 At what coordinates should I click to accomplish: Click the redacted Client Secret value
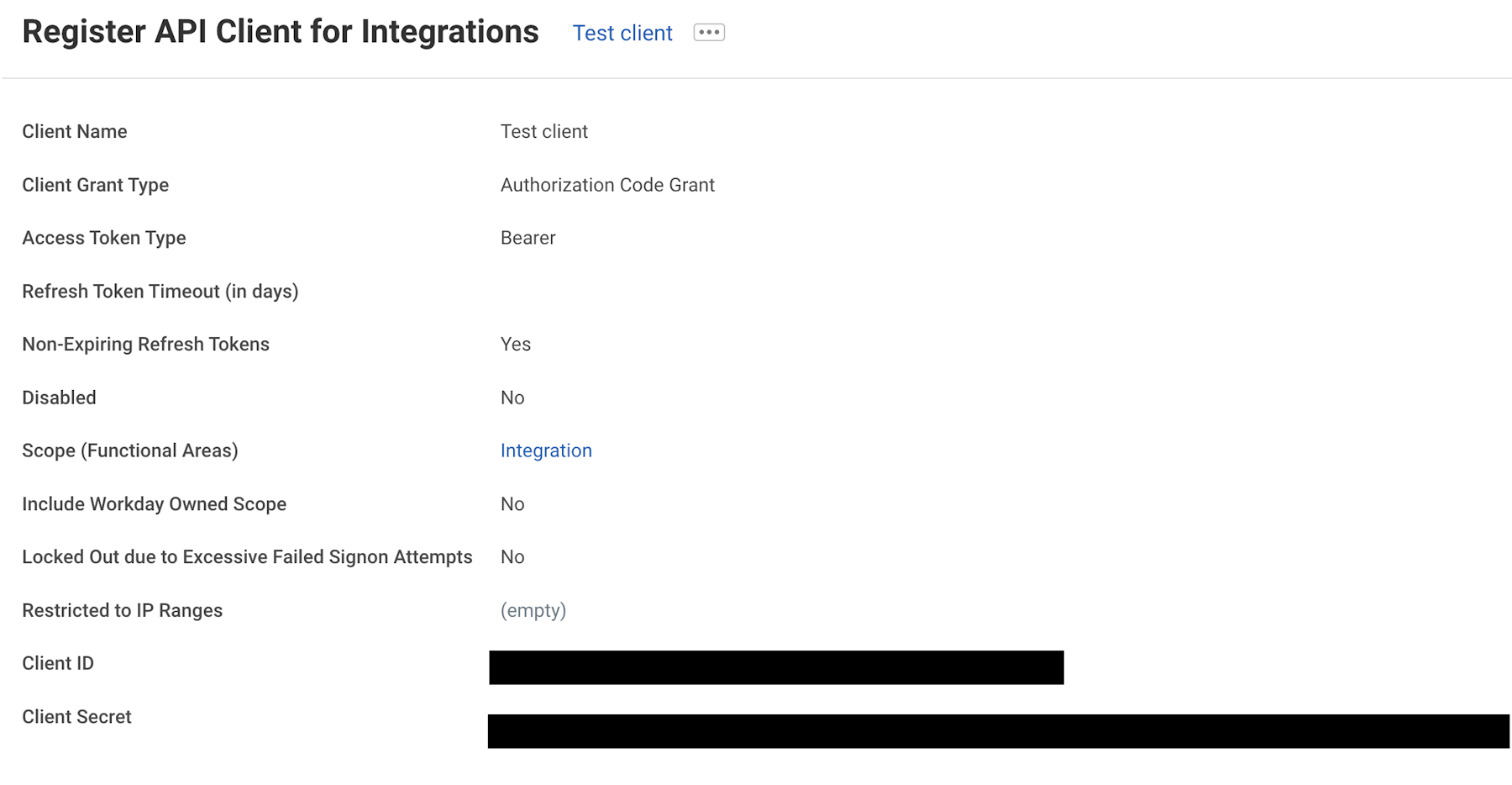pyautogui.click(x=998, y=731)
